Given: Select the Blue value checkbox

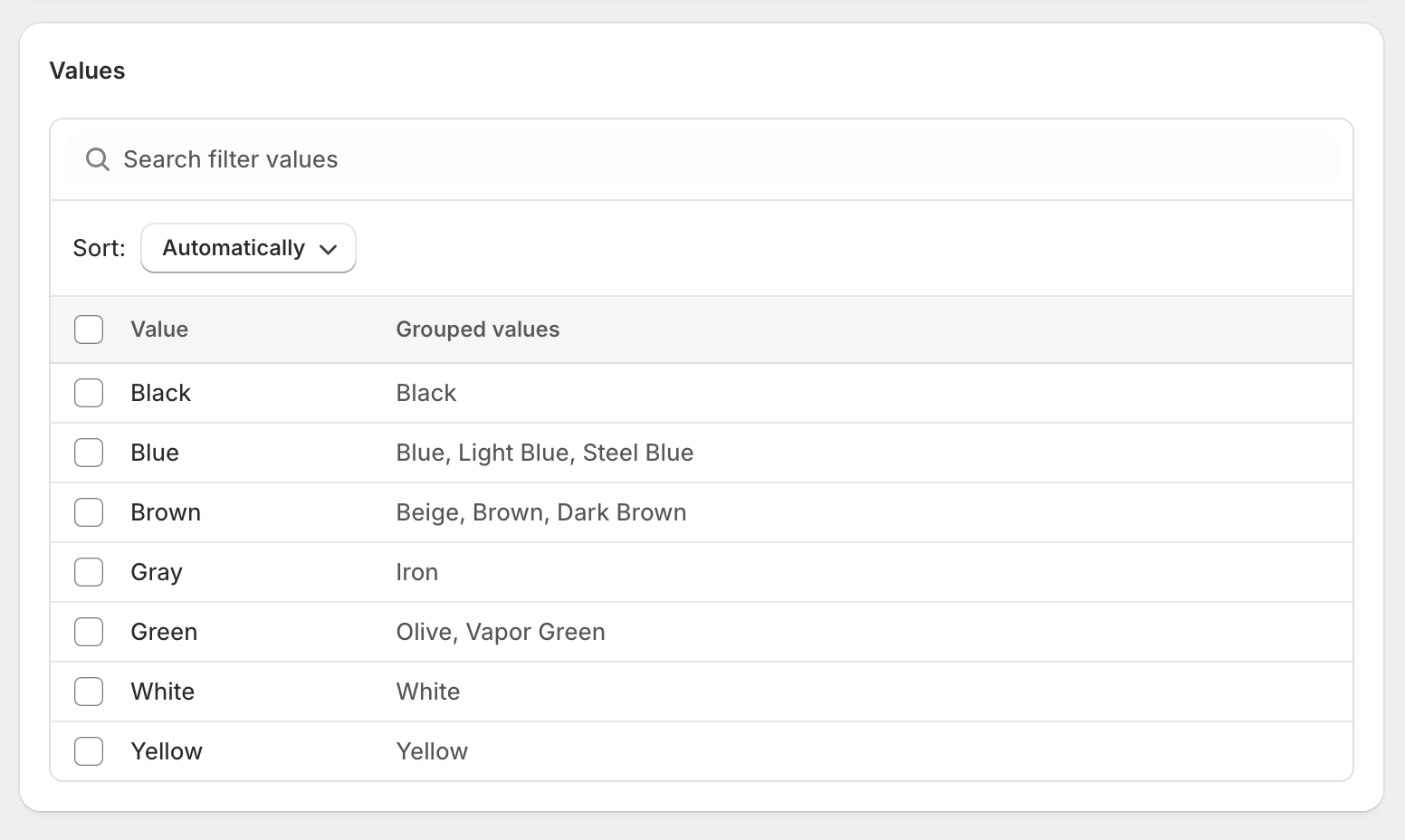Looking at the screenshot, I should (89, 453).
